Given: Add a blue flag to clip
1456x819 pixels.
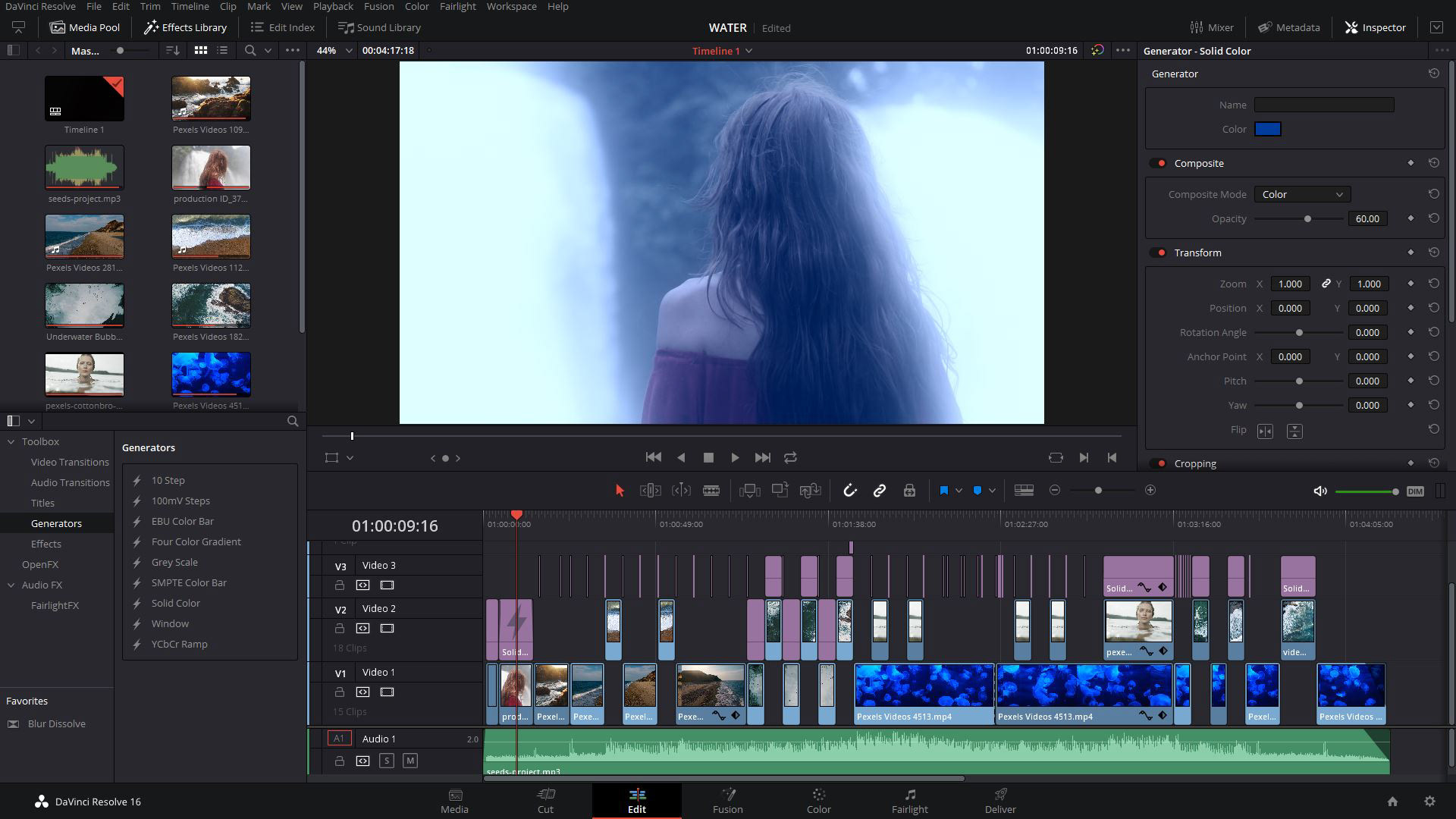Looking at the screenshot, I should pyautogui.click(x=943, y=491).
